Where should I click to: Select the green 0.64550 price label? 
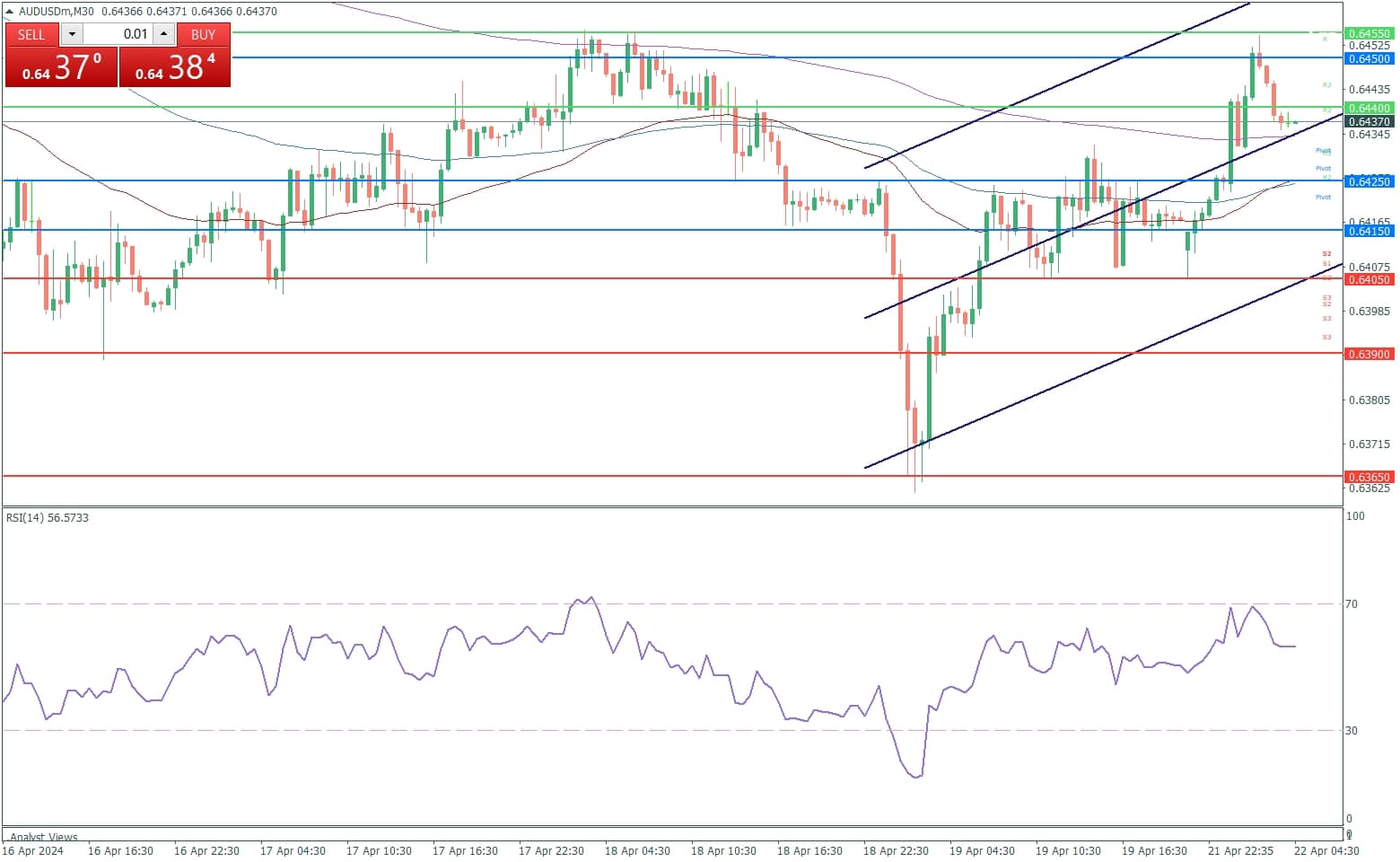1369,33
